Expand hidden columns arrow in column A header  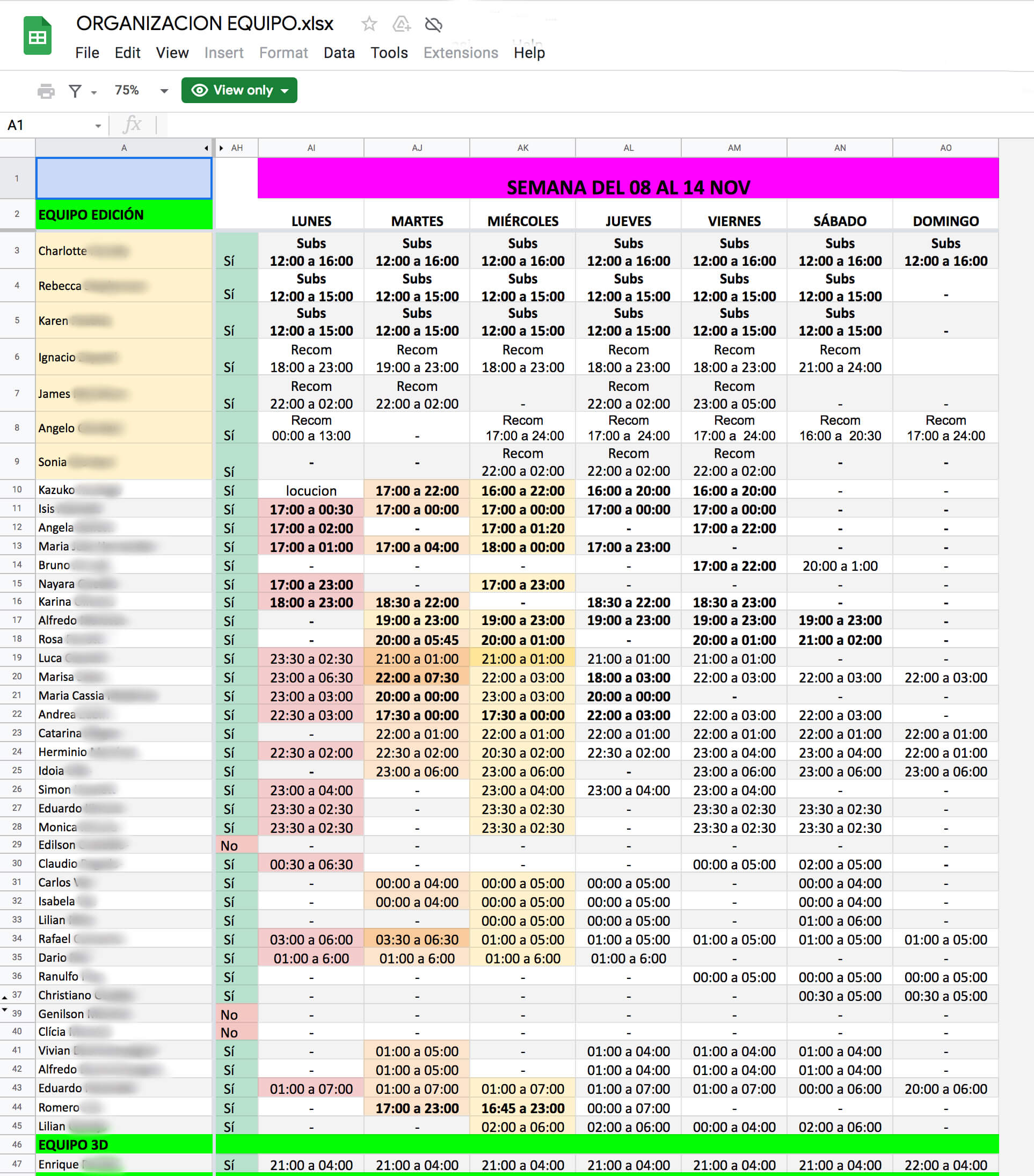(x=206, y=148)
